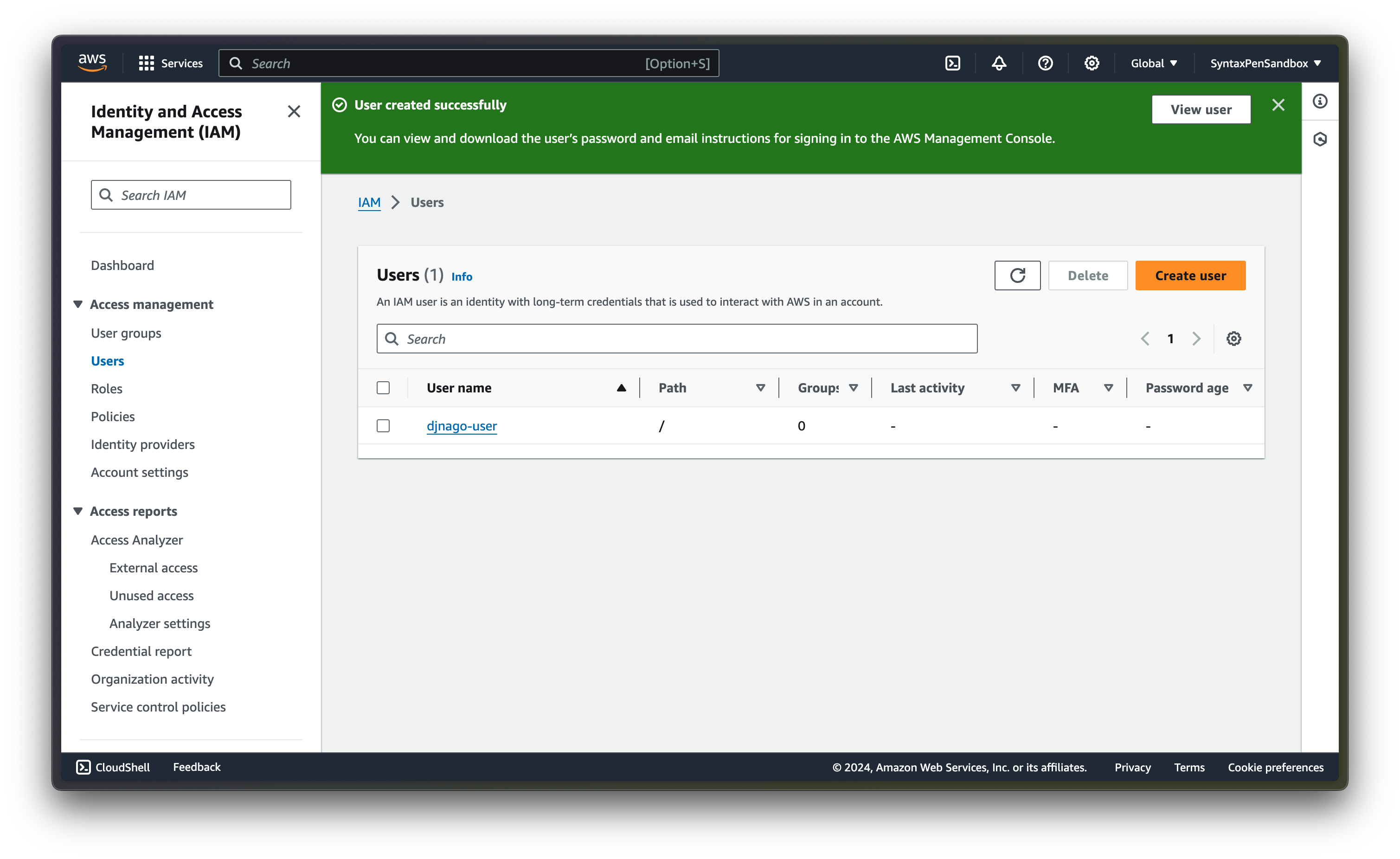1400x859 pixels.
Task: Open the Services grid icon
Action: click(x=146, y=63)
